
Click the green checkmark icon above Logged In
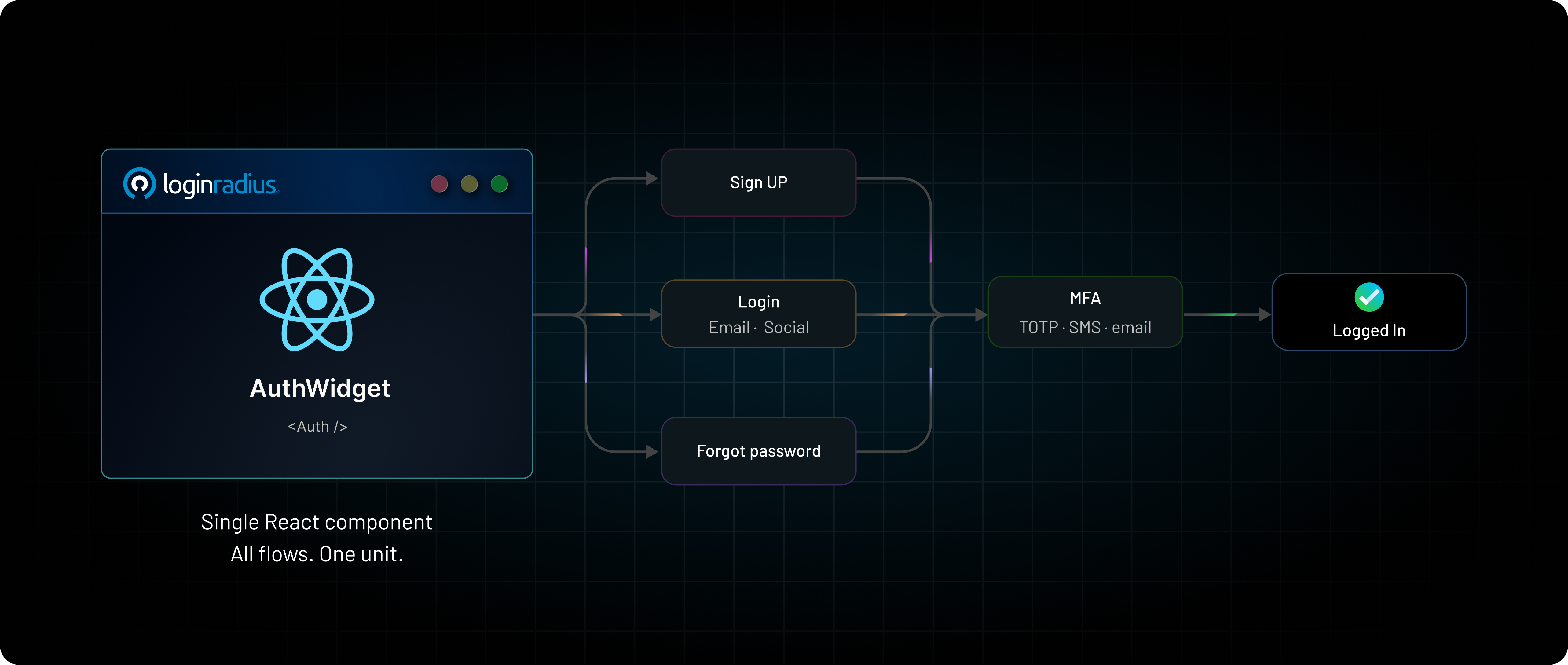(1369, 297)
